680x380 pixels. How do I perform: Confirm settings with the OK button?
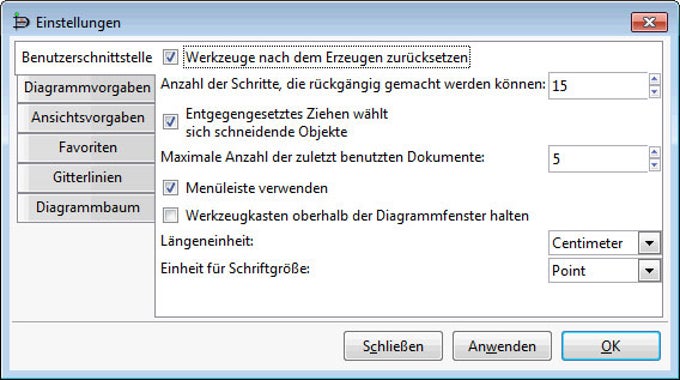611,346
